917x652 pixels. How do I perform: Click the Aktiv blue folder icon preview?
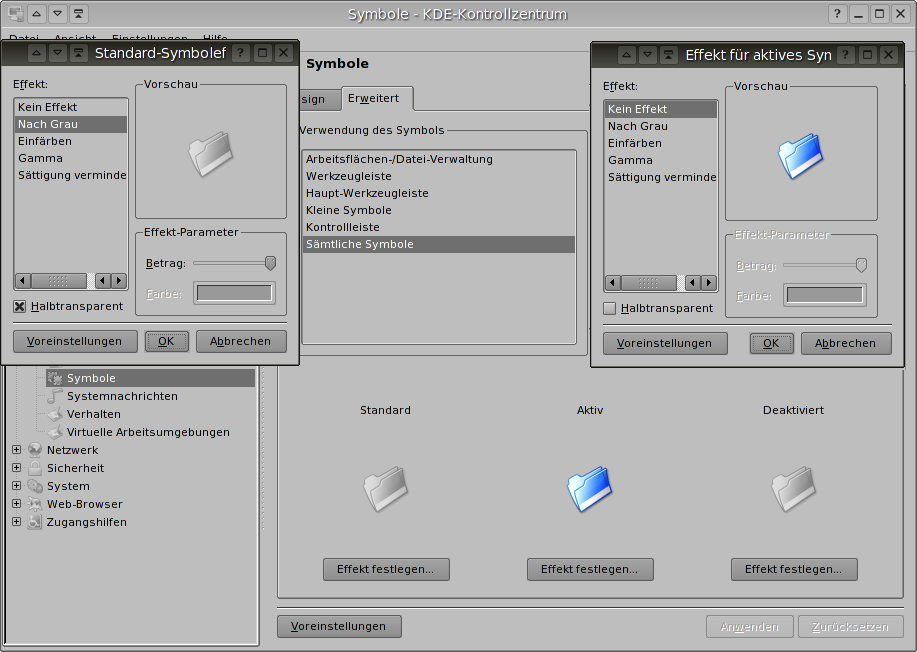point(590,488)
